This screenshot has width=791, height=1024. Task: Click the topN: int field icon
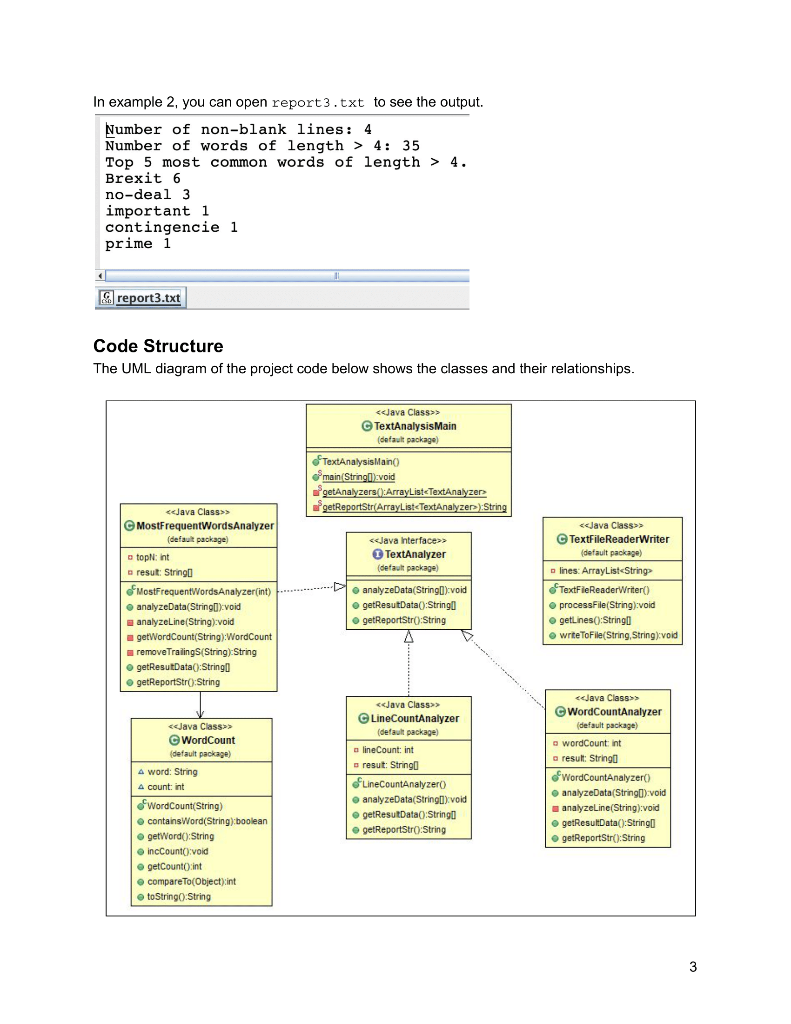[x=131, y=558]
